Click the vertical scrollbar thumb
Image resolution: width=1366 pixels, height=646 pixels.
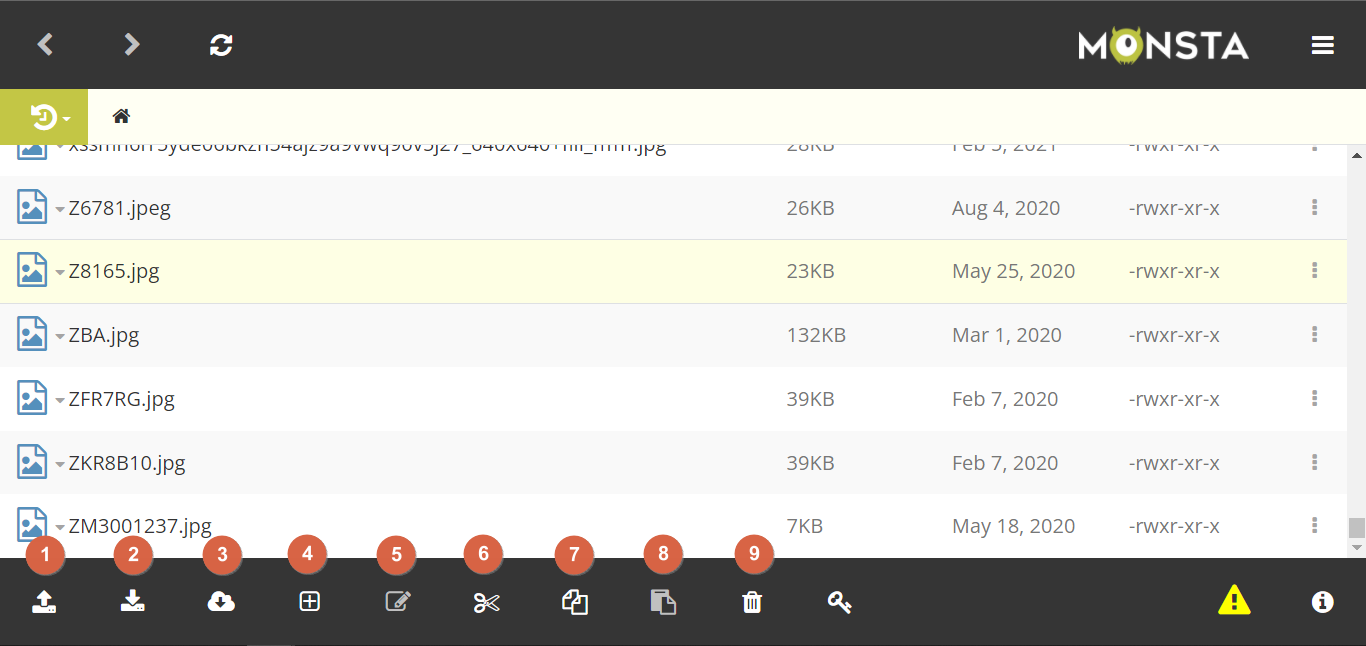tap(1357, 527)
